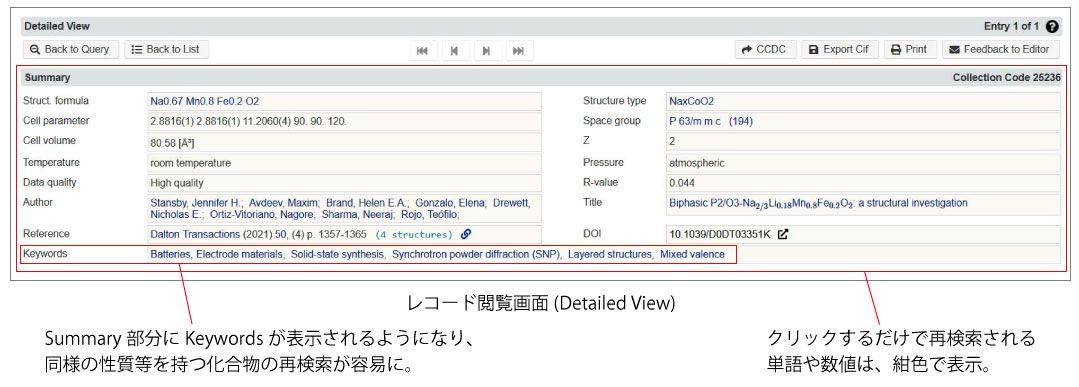Open the CCDC link button
The image size is (1079, 387).
(x=765, y=49)
